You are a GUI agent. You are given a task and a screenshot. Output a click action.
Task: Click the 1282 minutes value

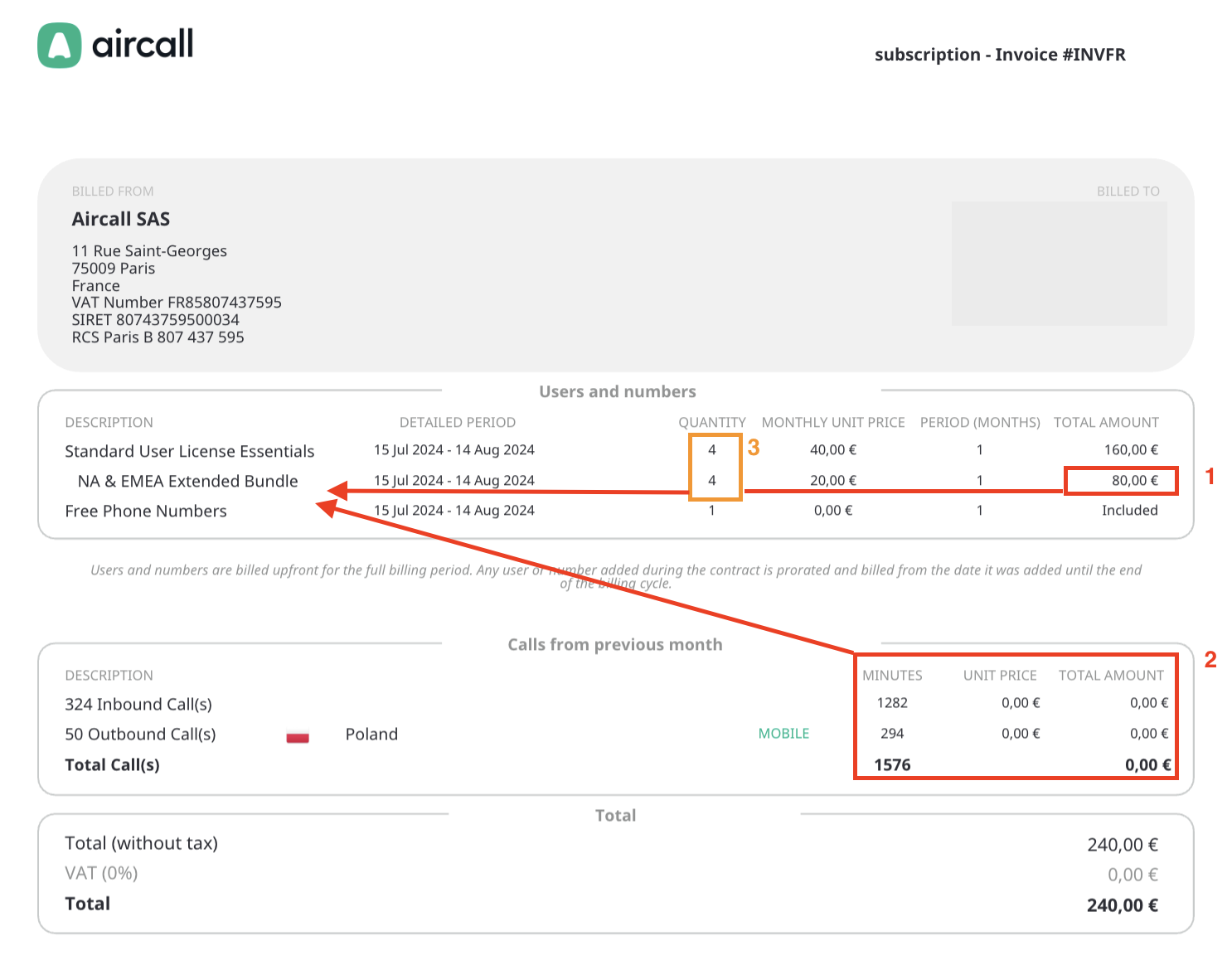coord(892,703)
